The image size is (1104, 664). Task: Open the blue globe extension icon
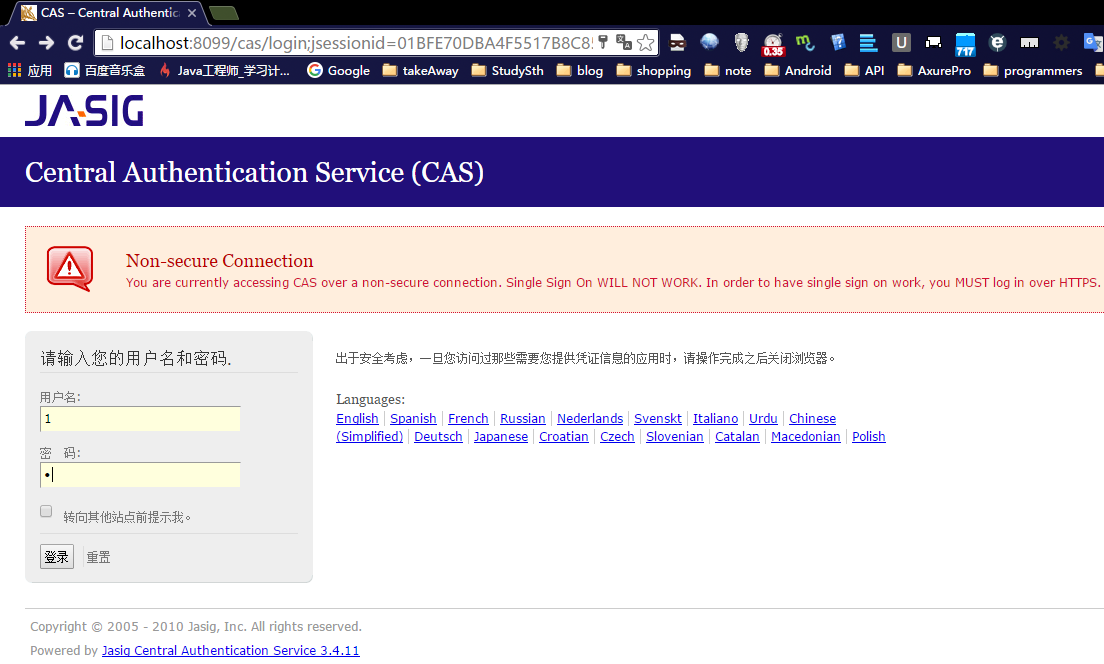coord(709,42)
